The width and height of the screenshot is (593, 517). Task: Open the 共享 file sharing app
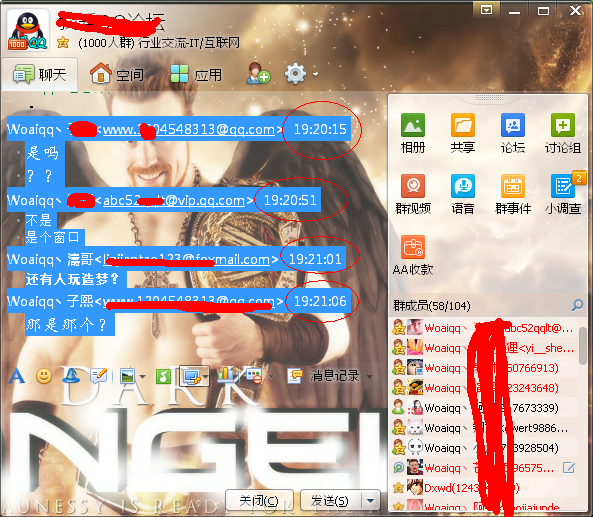point(463,133)
